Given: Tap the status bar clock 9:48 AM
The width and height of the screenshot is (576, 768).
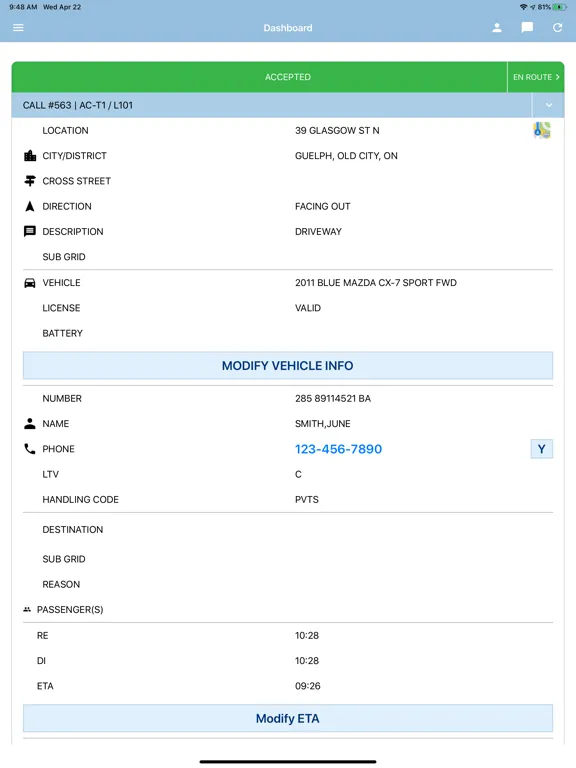Looking at the screenshot, I should tap(23, 7).
